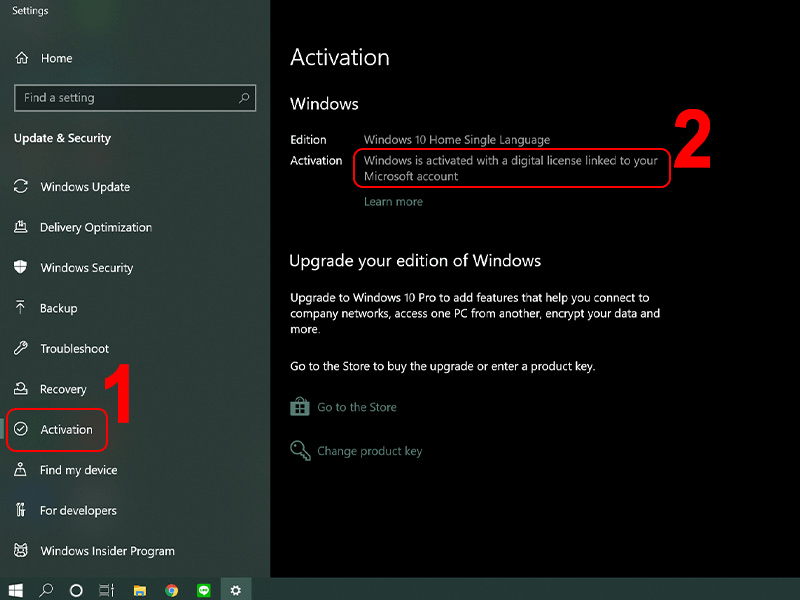Launch Google Chrome from taskbar
The image size is (800, 600).
tap(172, 590)
